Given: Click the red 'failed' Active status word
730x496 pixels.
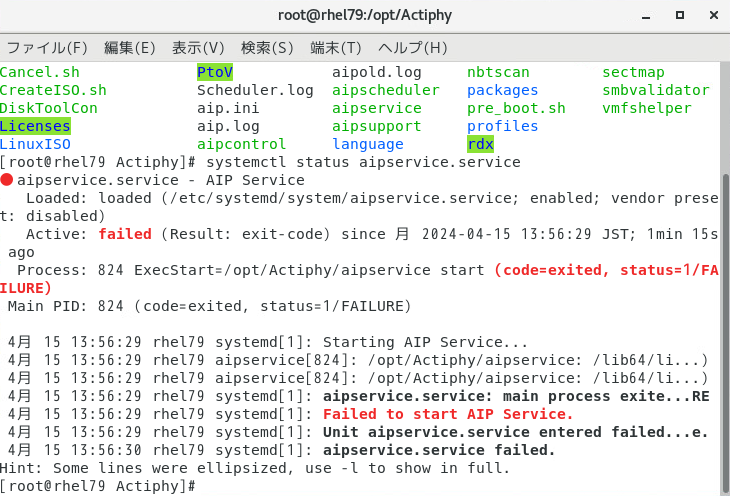Looking at the screenshot, I should point(125,234).
